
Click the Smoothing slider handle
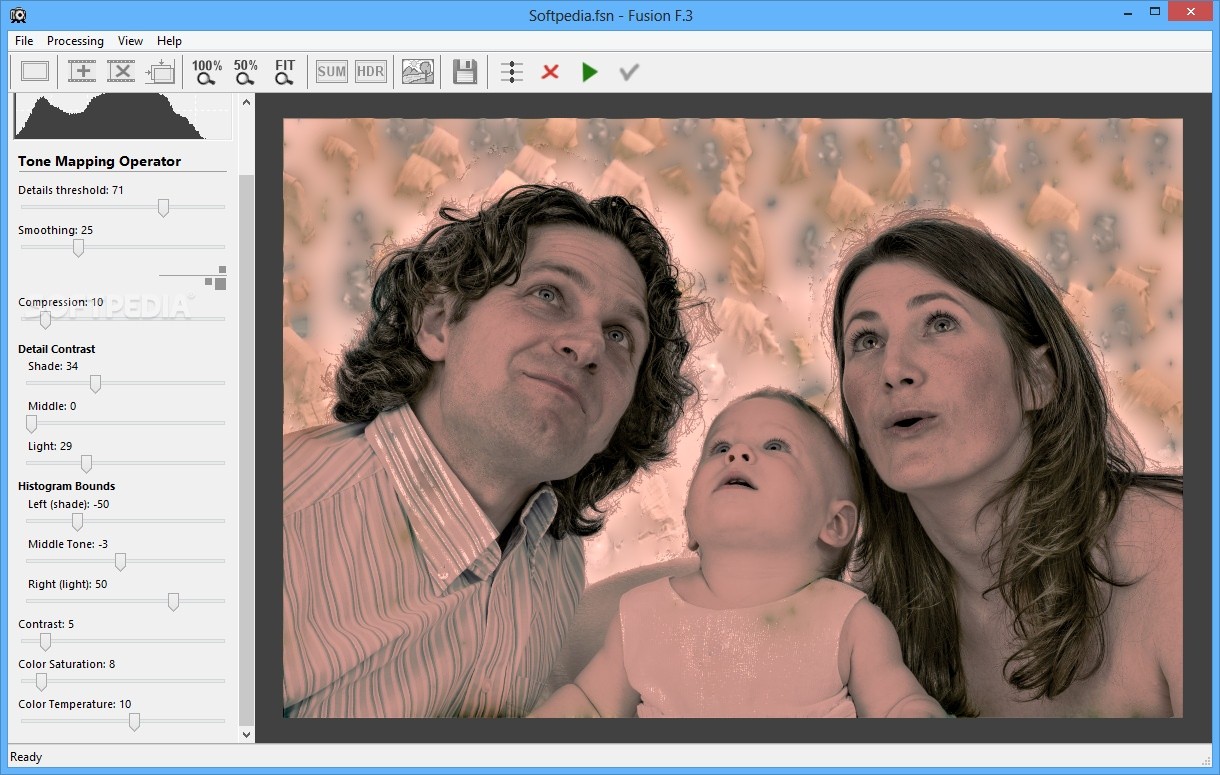[x=78, y=247]
